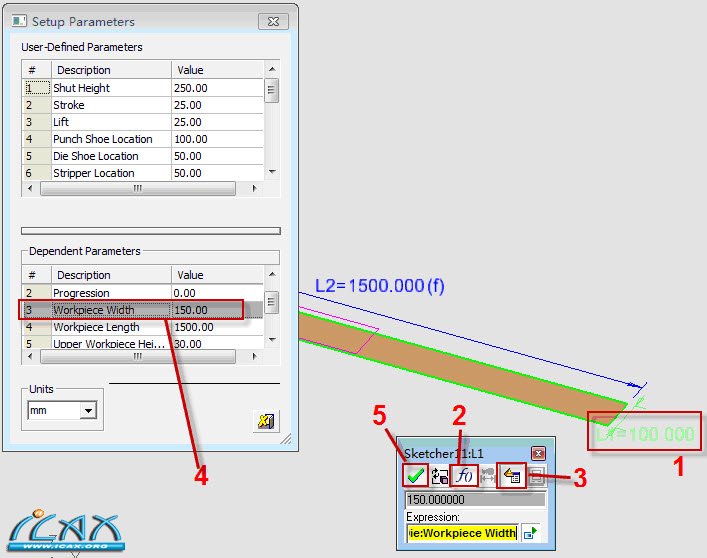This screenshot has height=558, width=707.
Task: Click up arrow of User-Defined vertical scrollbar
Action: point(271,69)
